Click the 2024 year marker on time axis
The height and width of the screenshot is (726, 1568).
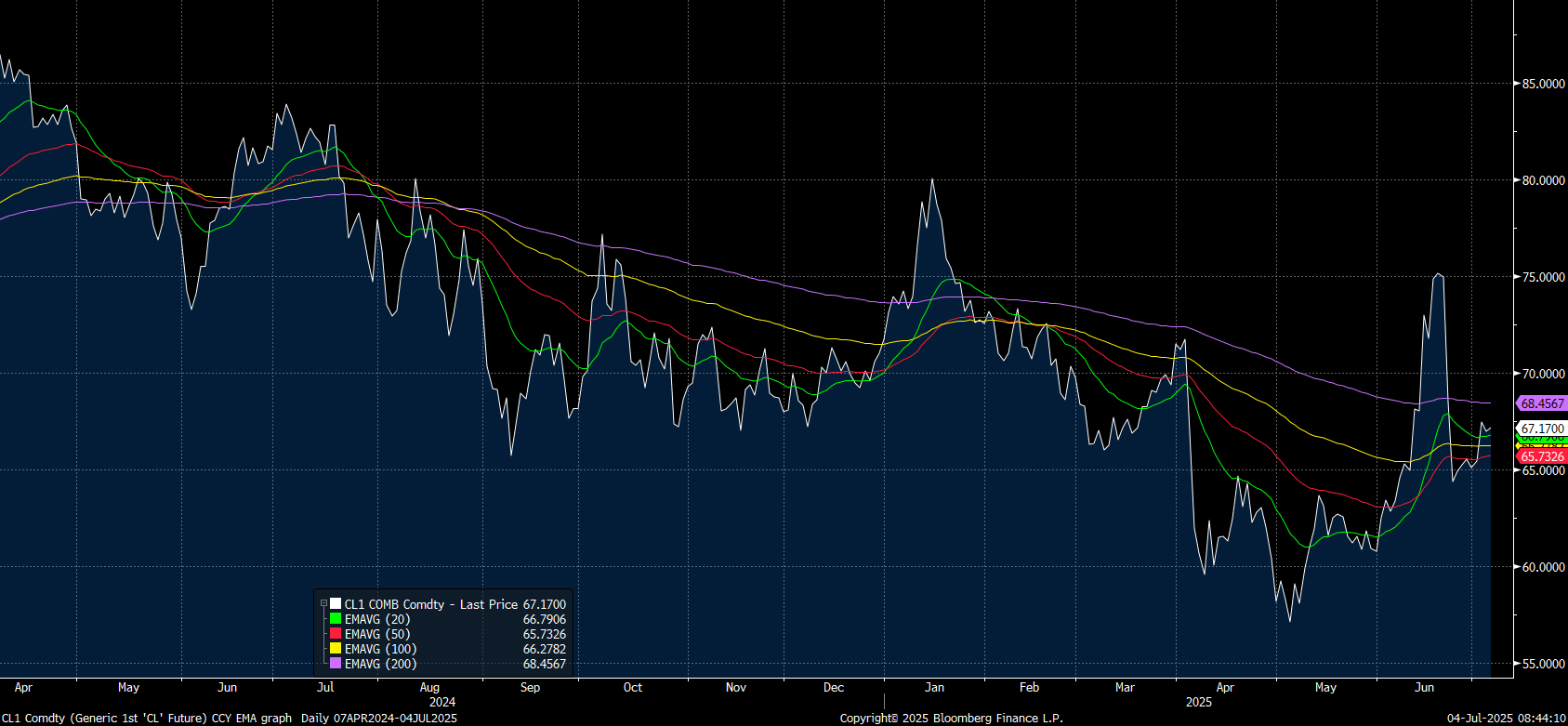click(442, 702)
